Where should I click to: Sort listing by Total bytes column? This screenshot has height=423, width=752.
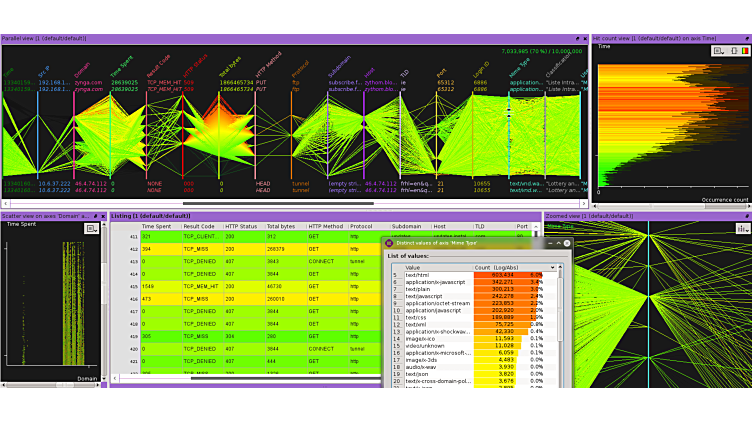coord(284,226)
